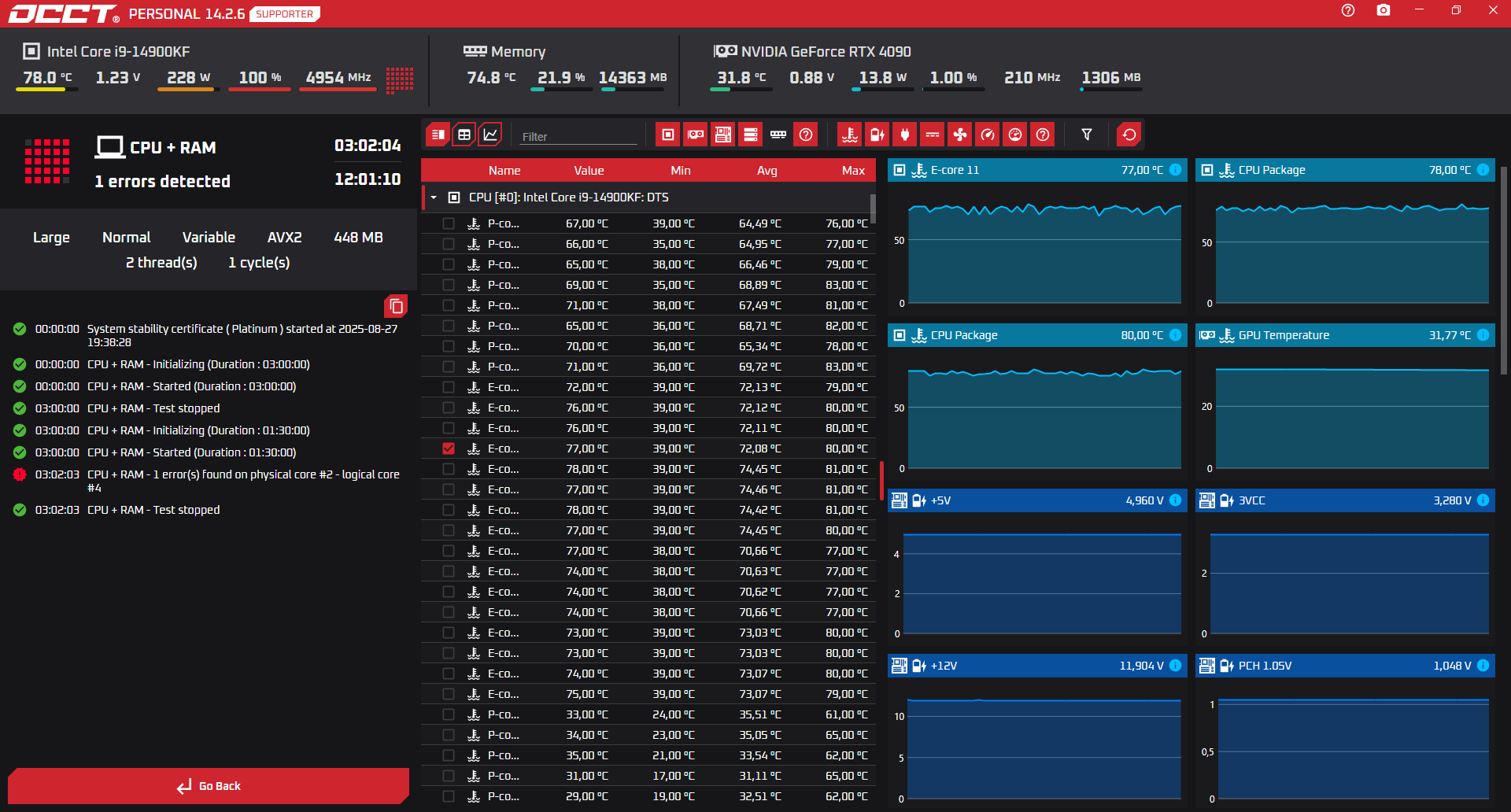Open info for the +12V graph
This screenshot has width=1511, height=812.
tap(1175, 666)
